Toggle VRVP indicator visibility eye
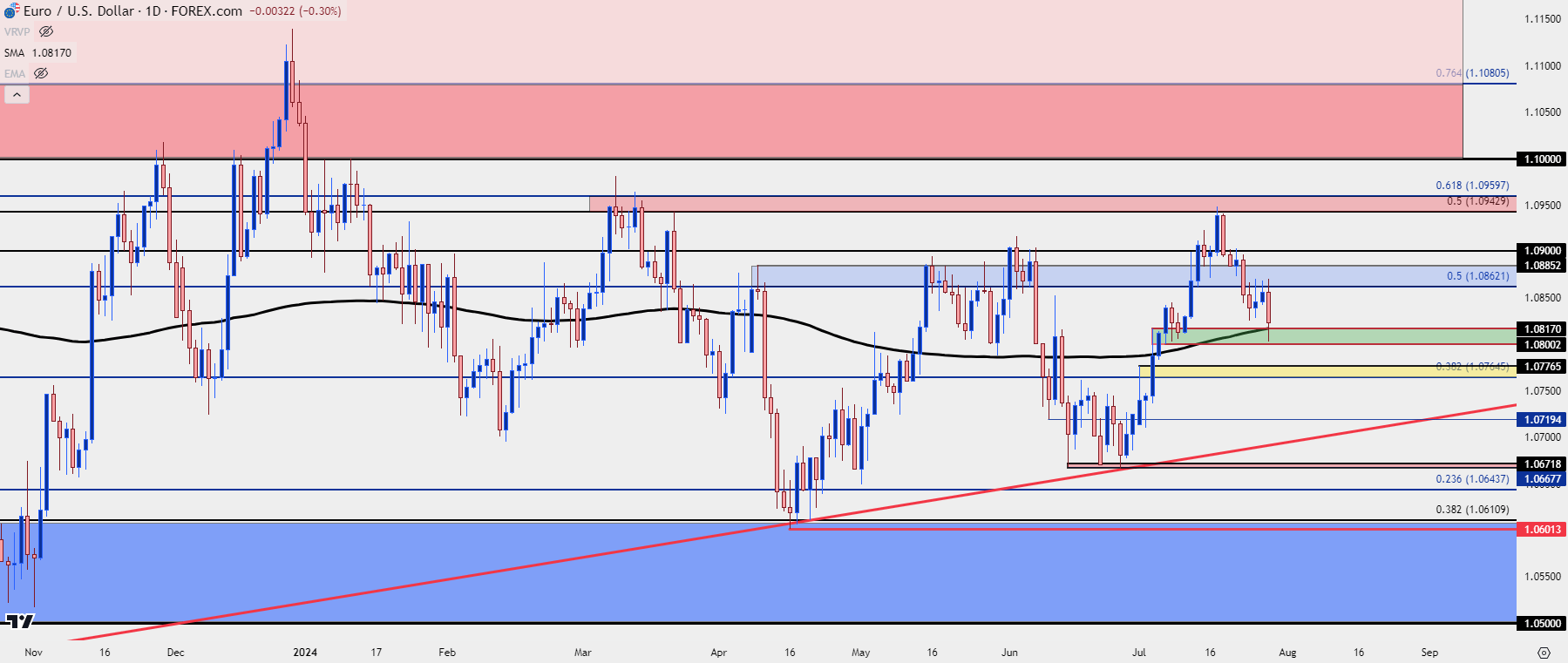 [46, 31]
